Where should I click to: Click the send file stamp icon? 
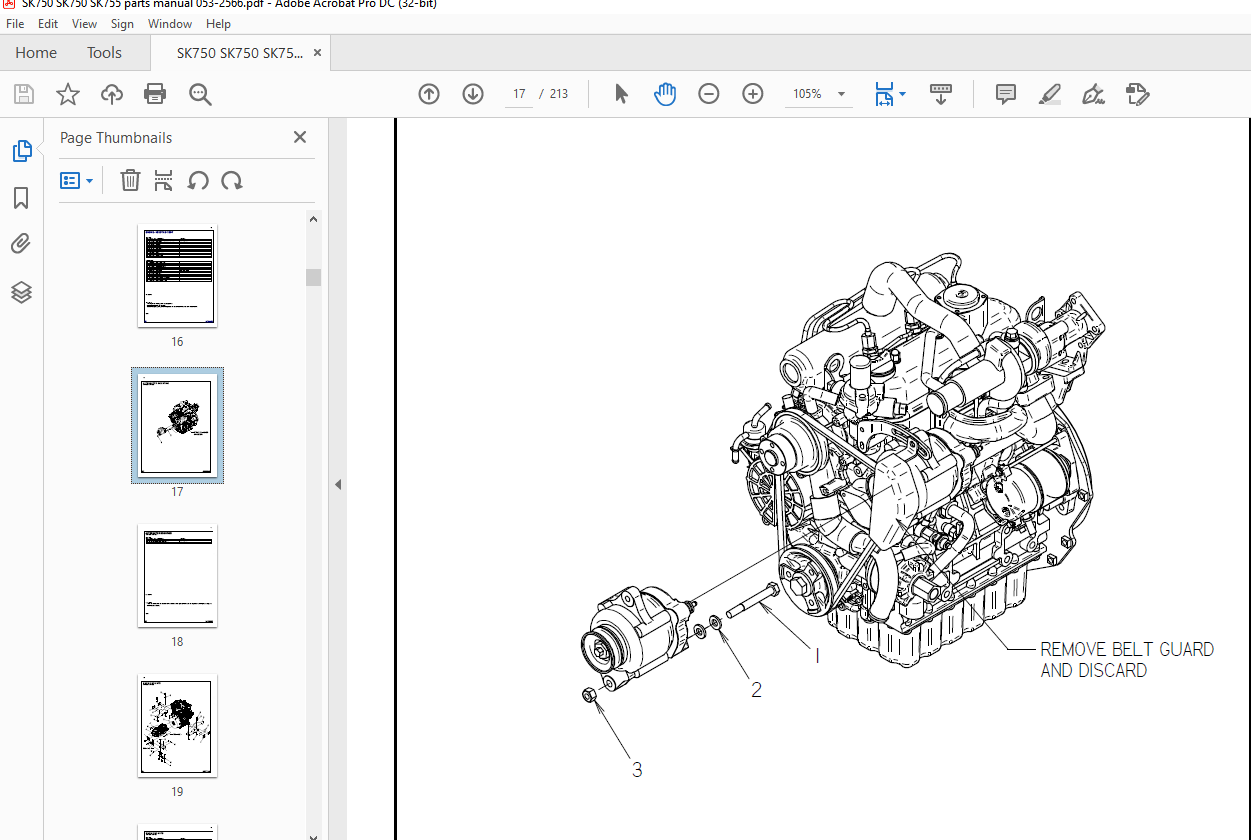pos(1137,94)
